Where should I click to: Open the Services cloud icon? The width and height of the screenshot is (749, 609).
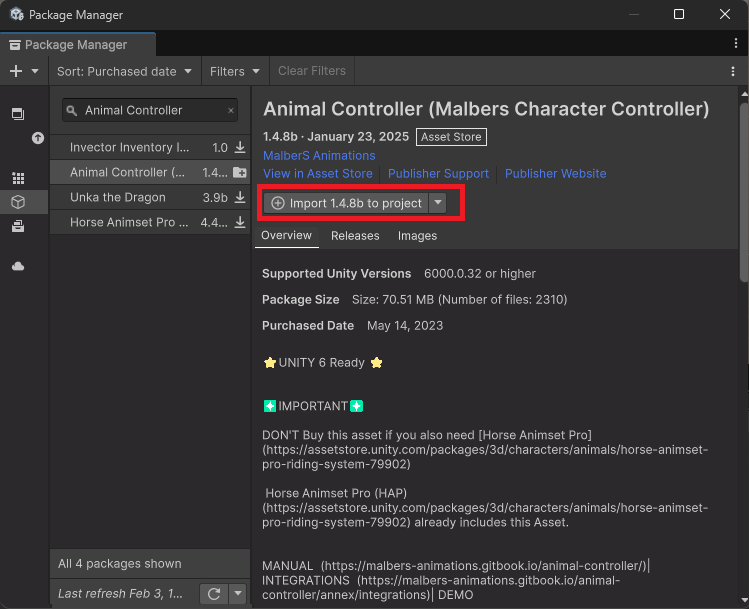tap(18, 266)
